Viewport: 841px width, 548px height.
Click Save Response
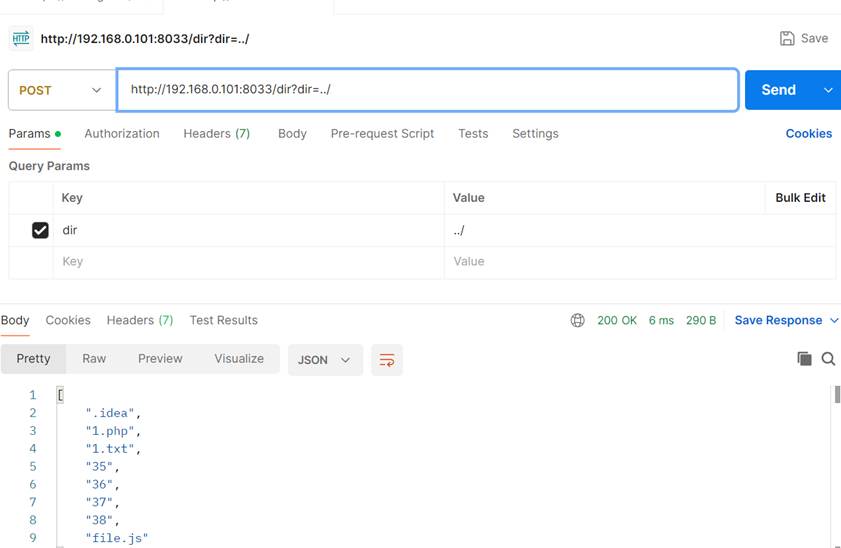click(778, 320)
